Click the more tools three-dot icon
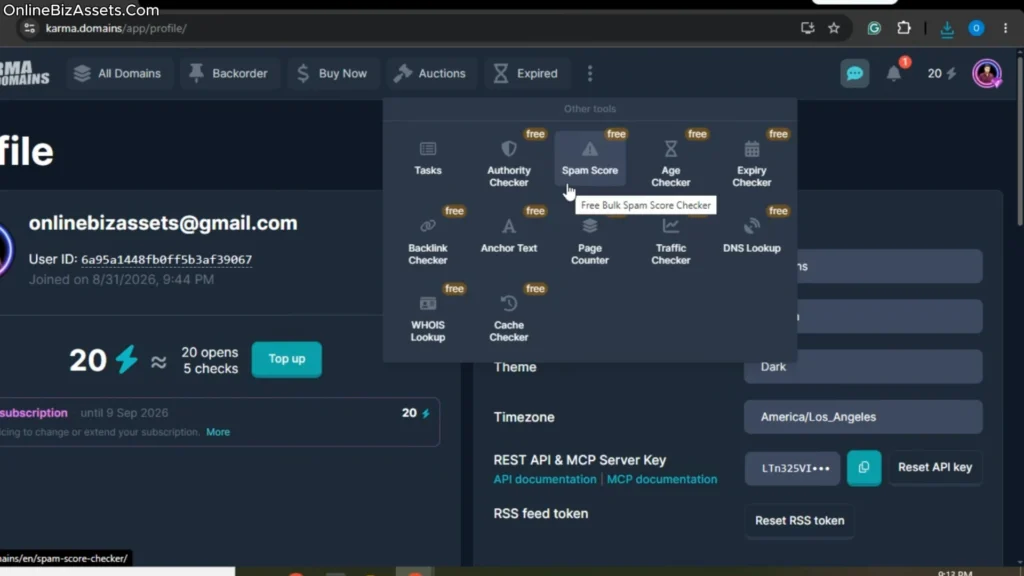Screen dimensions: 1024x576 (590, 73)
